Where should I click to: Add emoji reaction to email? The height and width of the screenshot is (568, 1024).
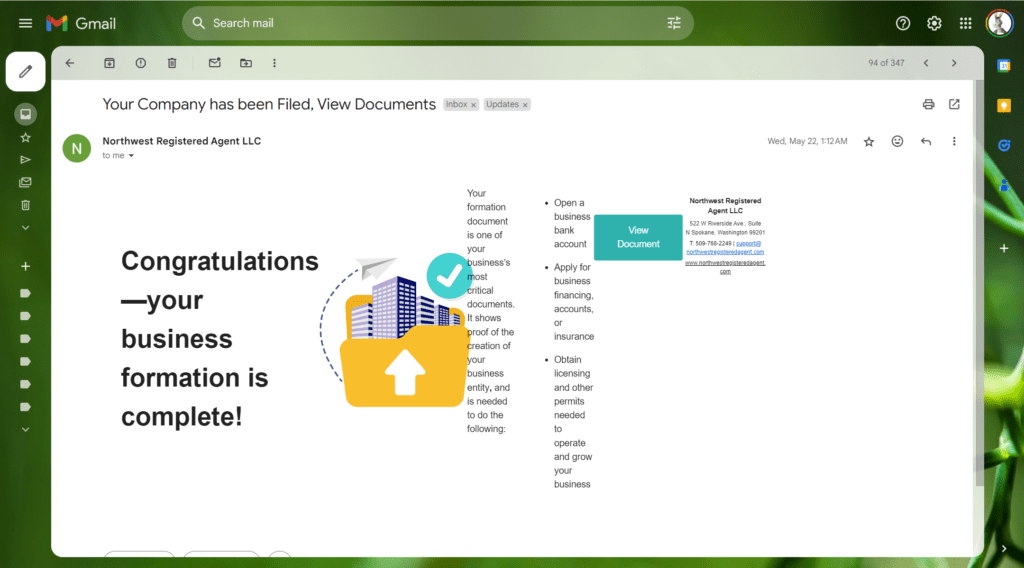[897, 142]
